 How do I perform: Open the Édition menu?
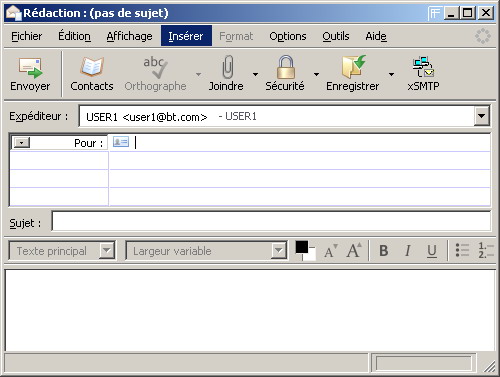tap(74, 36)
